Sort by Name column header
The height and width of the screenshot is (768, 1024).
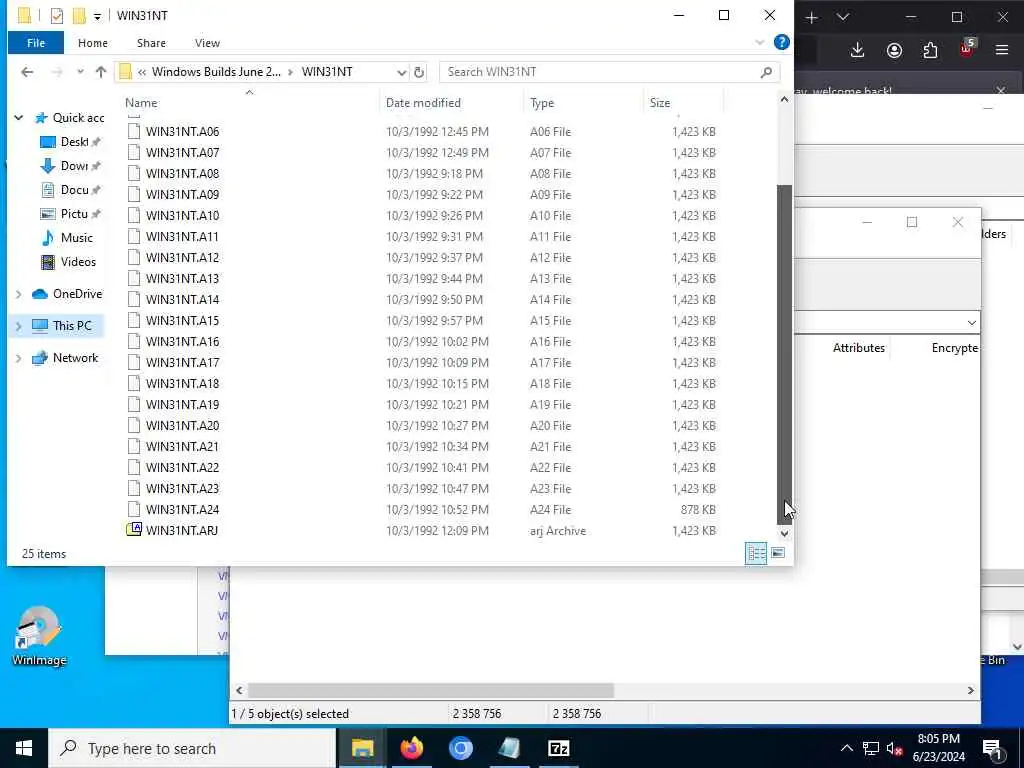click(141, 103)
